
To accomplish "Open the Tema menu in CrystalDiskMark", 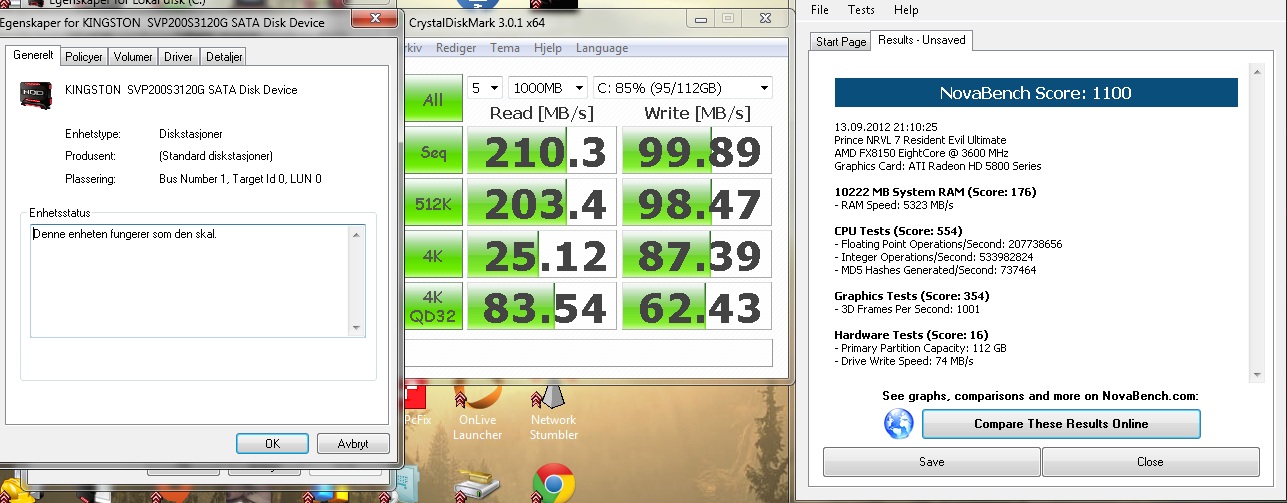I will 504,48.
